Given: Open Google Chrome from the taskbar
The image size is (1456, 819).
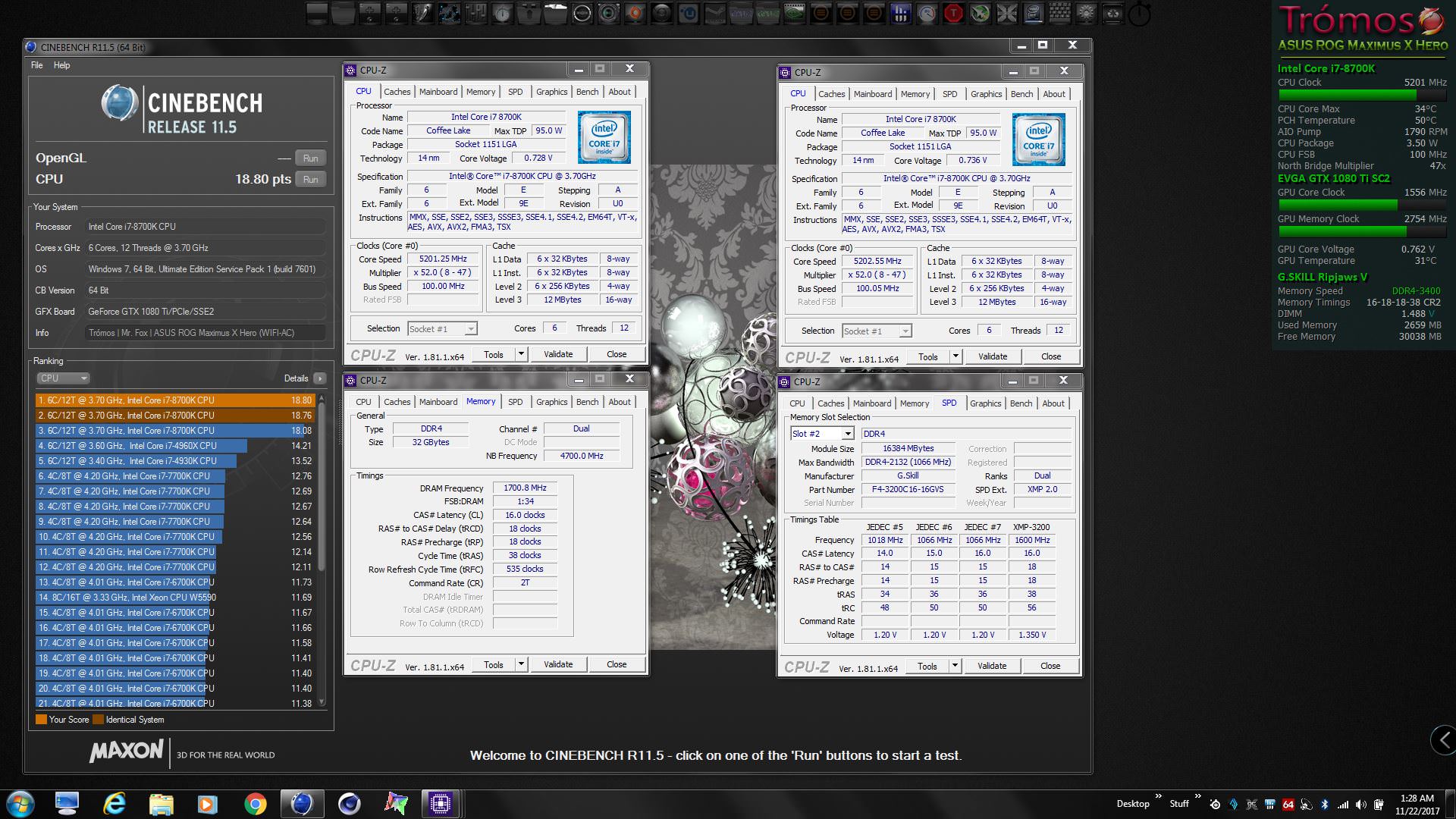Looking at the screenshot, I should pyautogui.click(x=255, y=804).
